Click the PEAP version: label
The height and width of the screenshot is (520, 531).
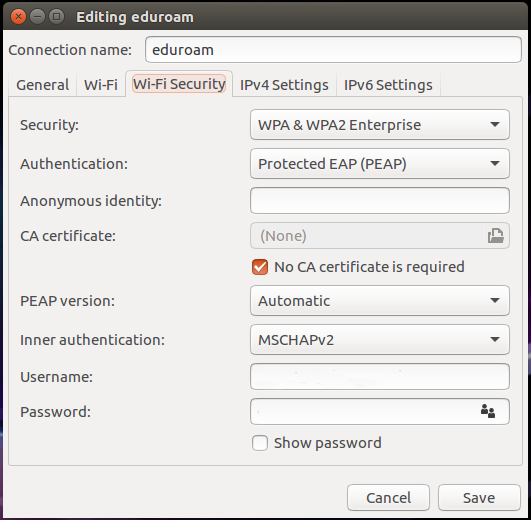pyautogui.click(x=67, y=301)
